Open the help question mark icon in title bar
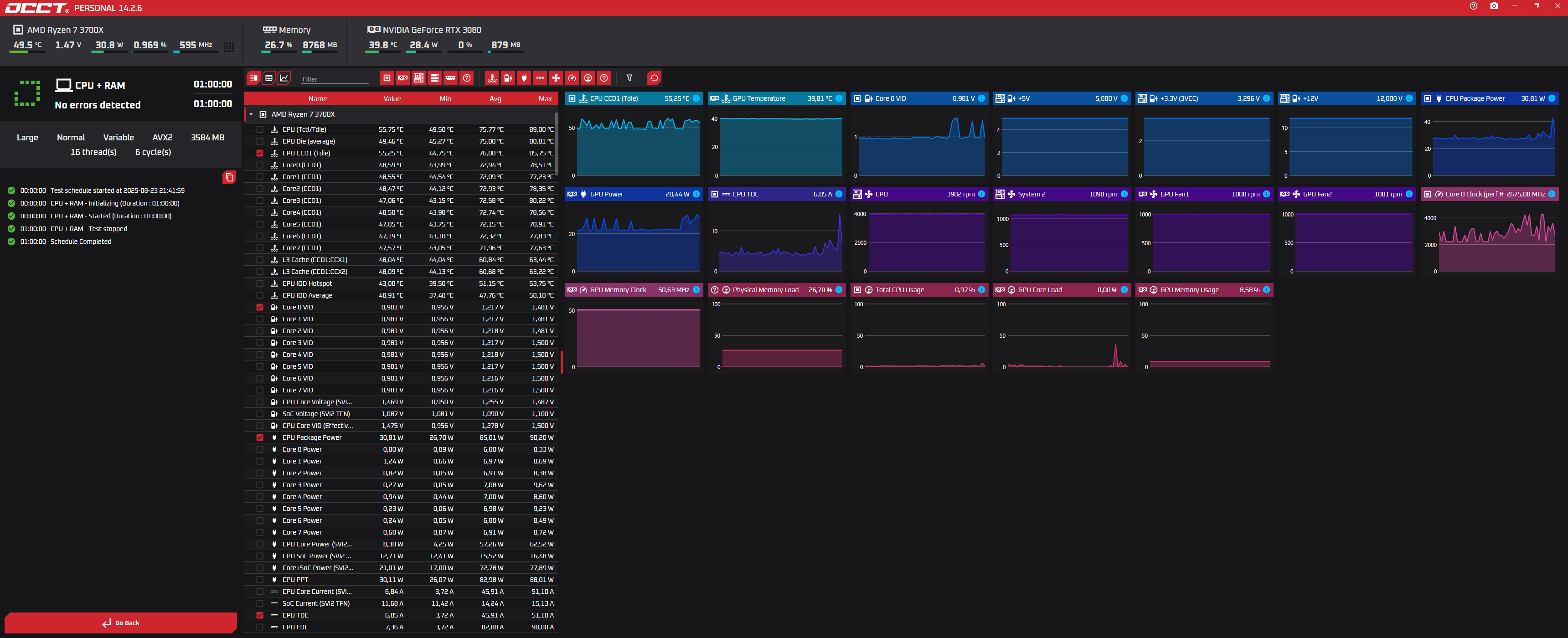Image resolution: width=1568 pixels, height=638 pixels. tap(1473, 6)
